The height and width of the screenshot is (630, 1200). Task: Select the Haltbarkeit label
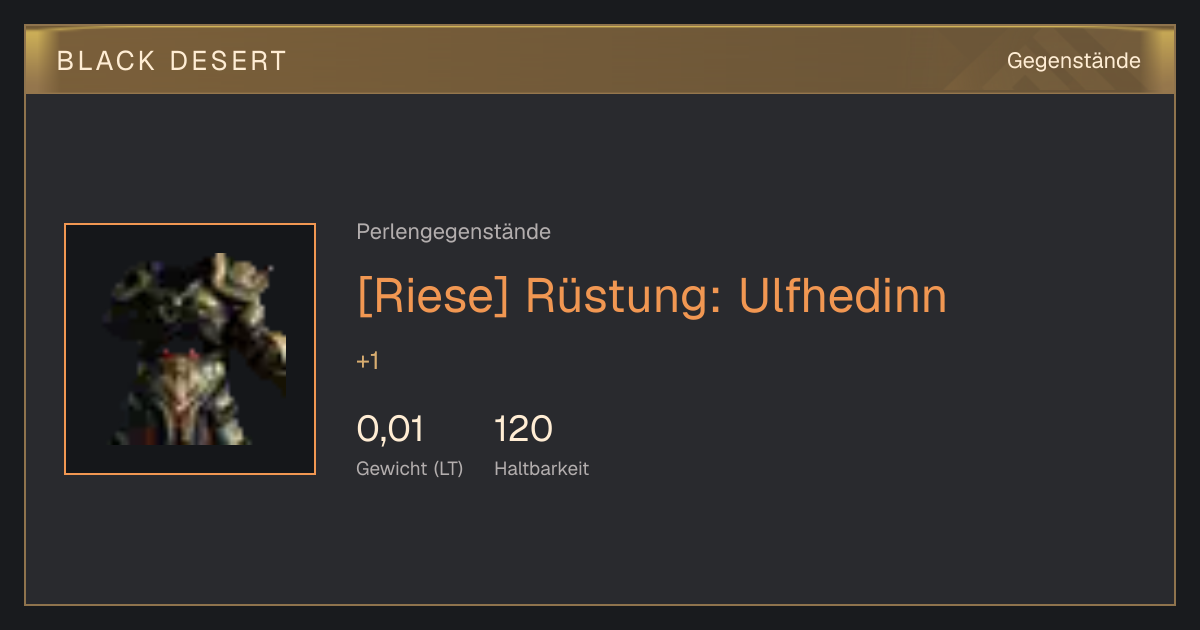pos(541,468)
